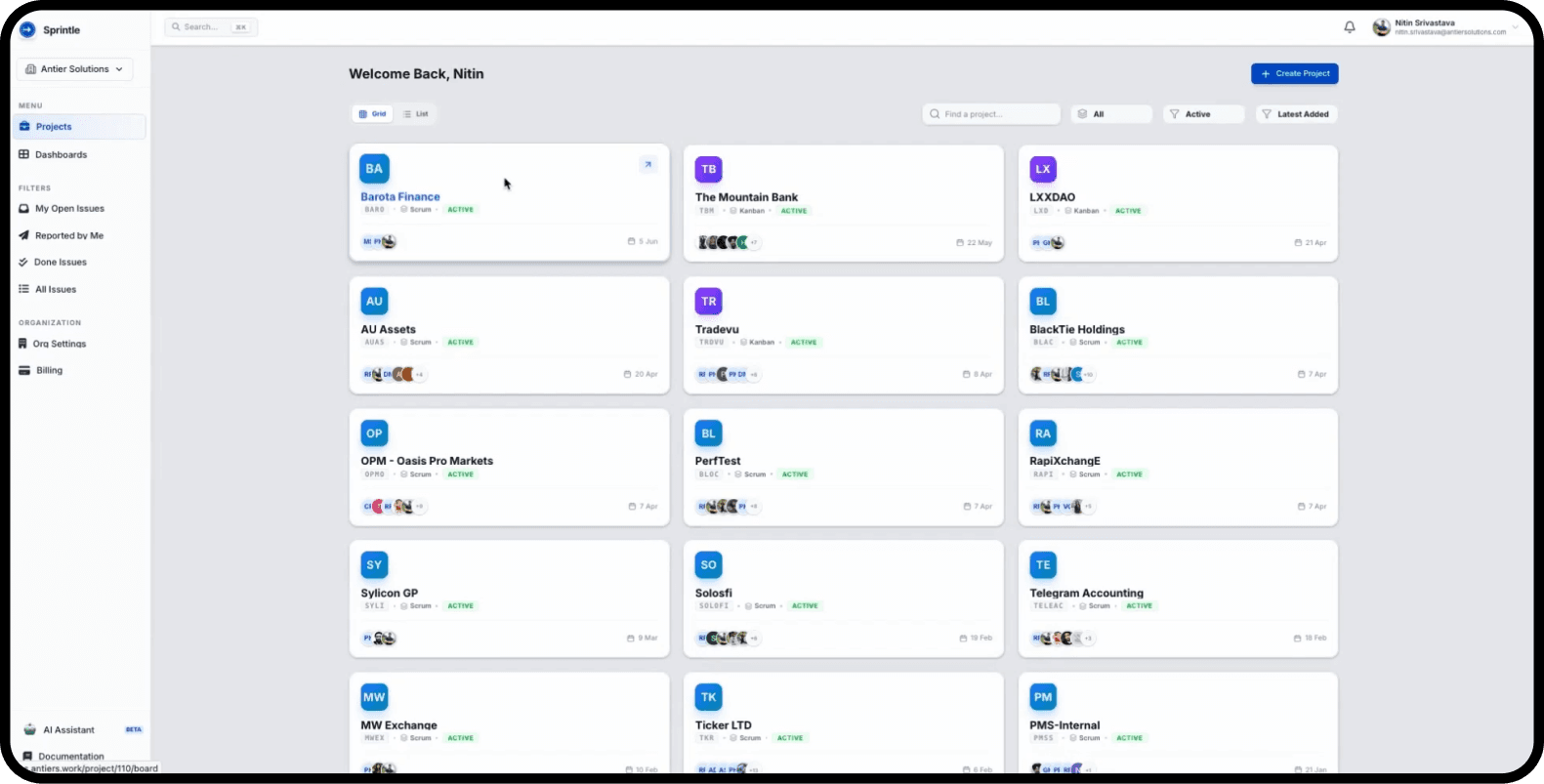Click the LX project badge
This screenshot has height=784, width=1544.
pyautogui.click(x=1043, y=169)
